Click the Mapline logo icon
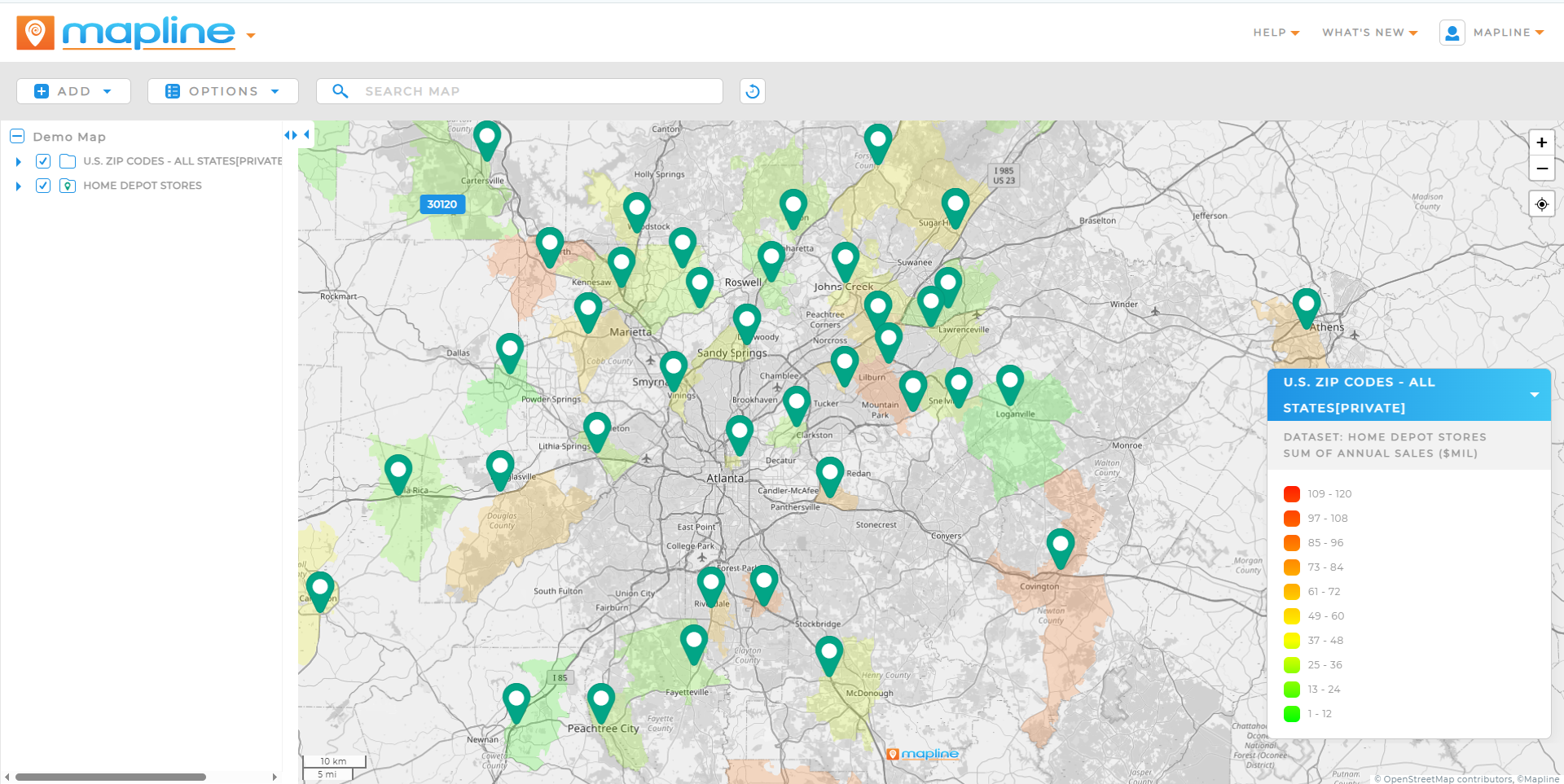This screenshot has width=1564, height=784. coord(35,33)
